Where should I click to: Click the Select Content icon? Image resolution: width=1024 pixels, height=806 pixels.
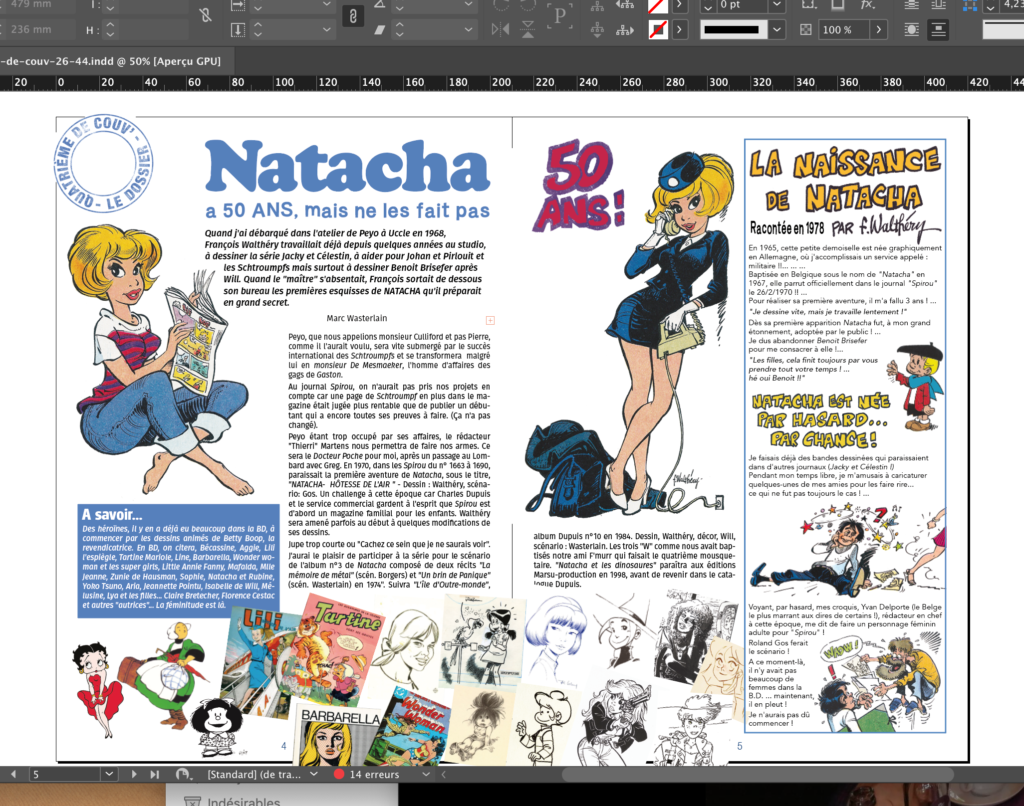pyautogui.click(x=597, y=29)
